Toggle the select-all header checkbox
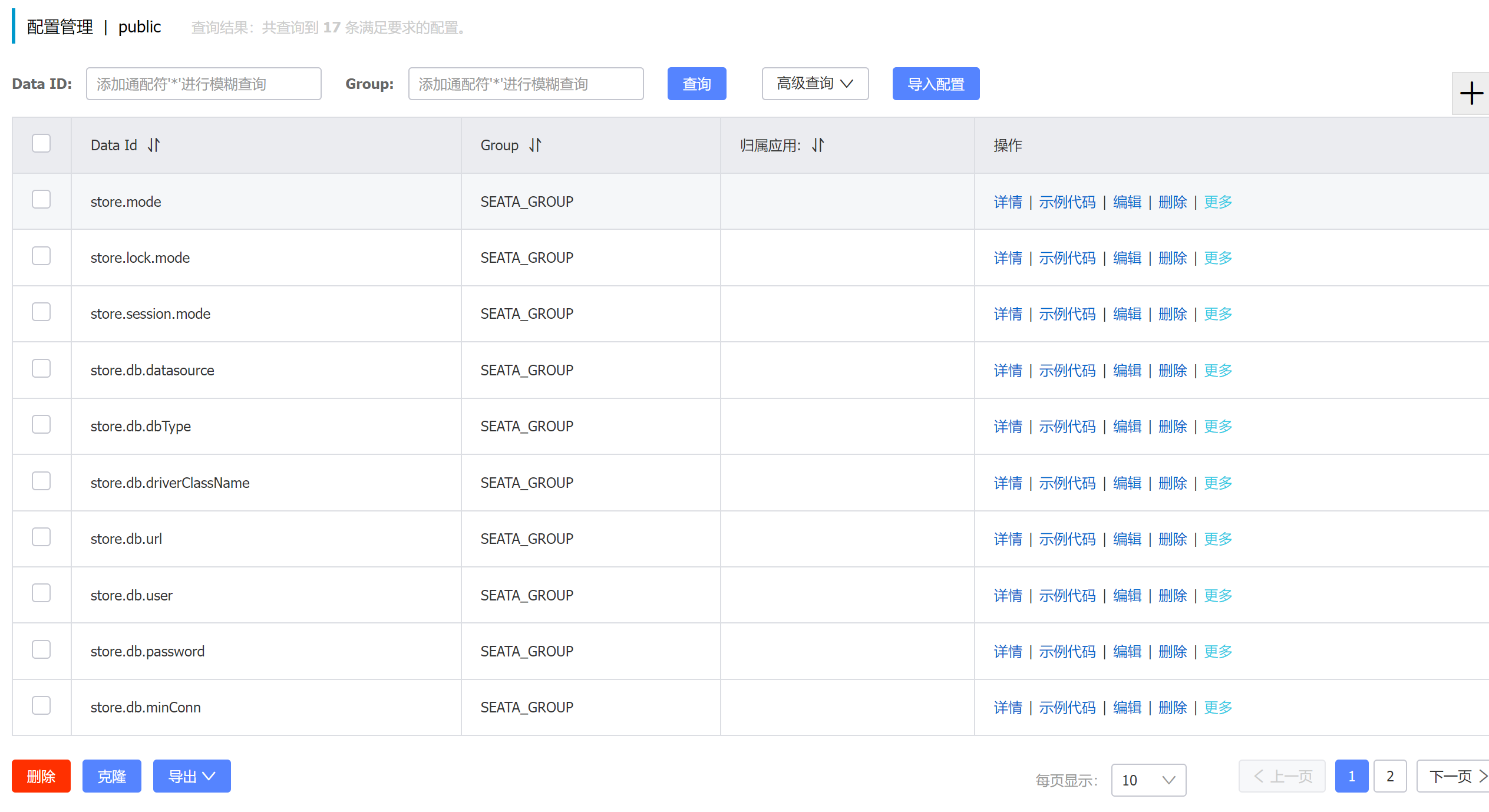This screenshot has width=1489, height=812. tap(41, 143)
